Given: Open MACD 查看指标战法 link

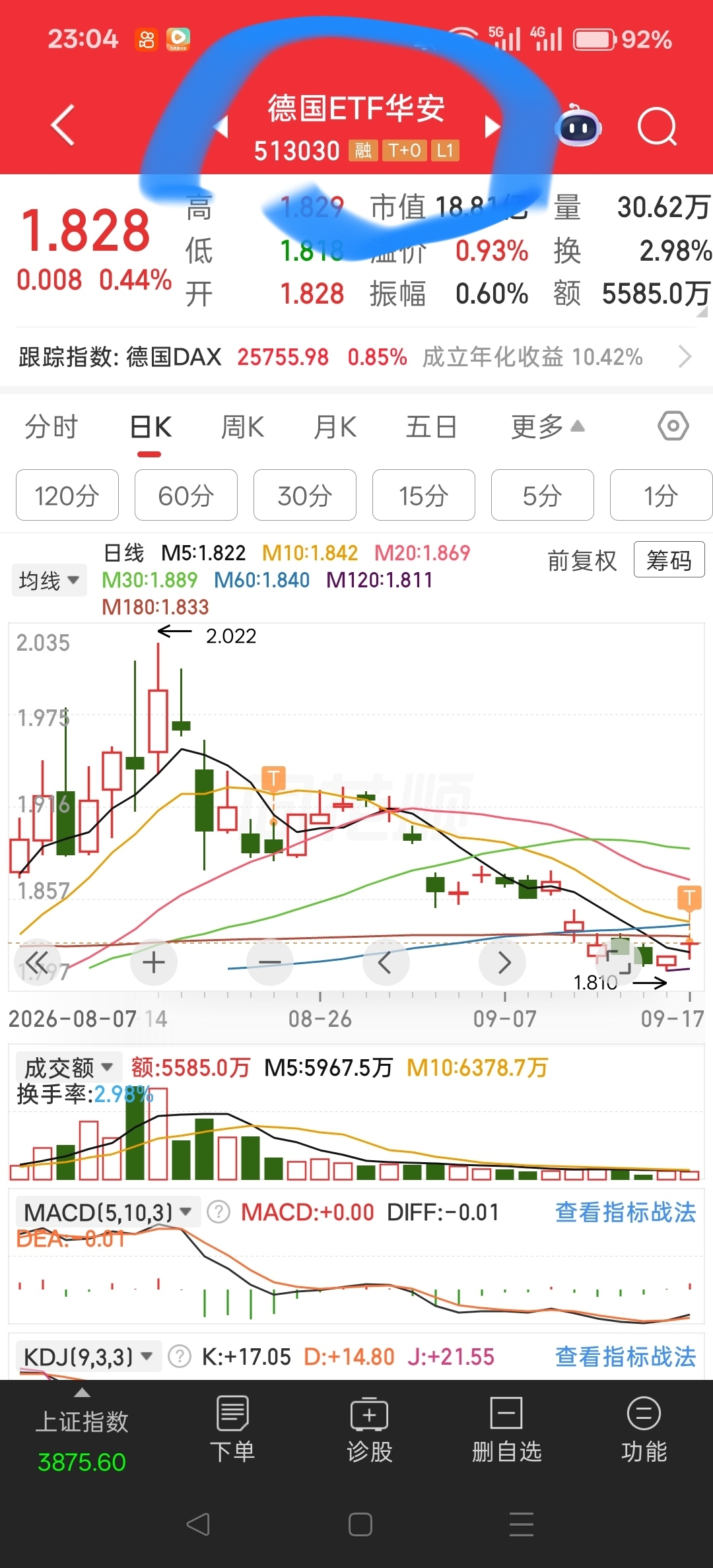Looking at the screenshot, I should pyautogui.click(x=625, y=1212).
